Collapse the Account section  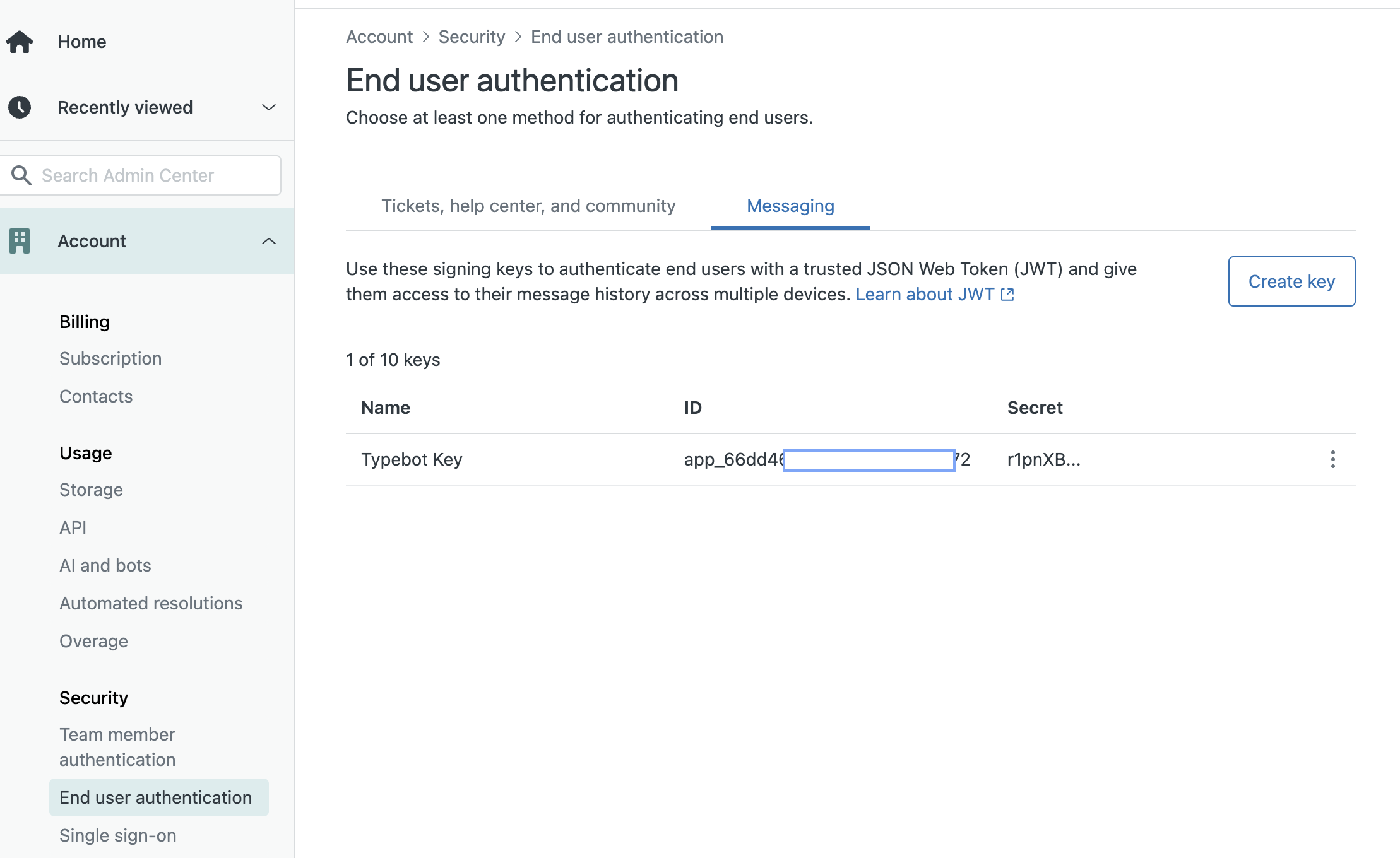point(269,240)
